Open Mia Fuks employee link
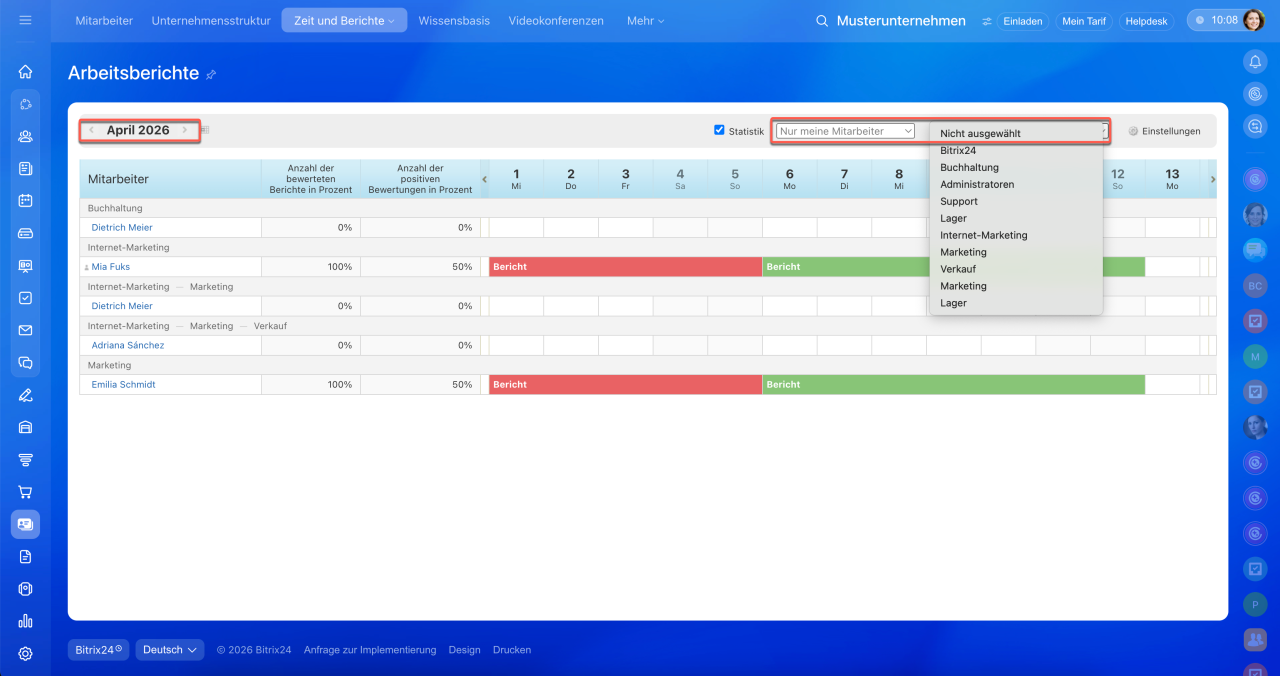The width and height of the screenshot is (1280, 676). (x=111, y=267)
